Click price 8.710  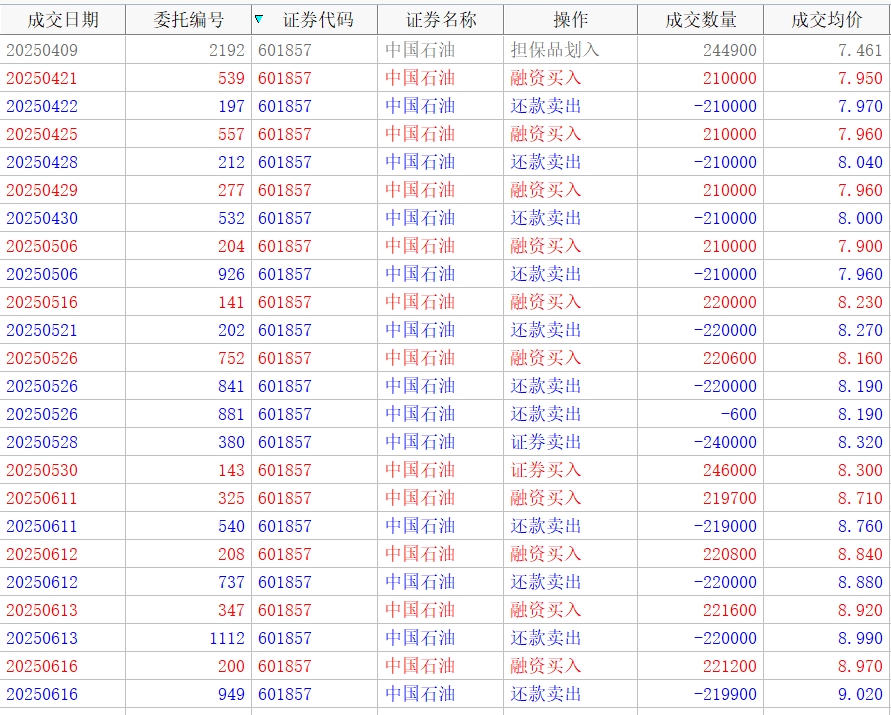(x=860, y=498)
